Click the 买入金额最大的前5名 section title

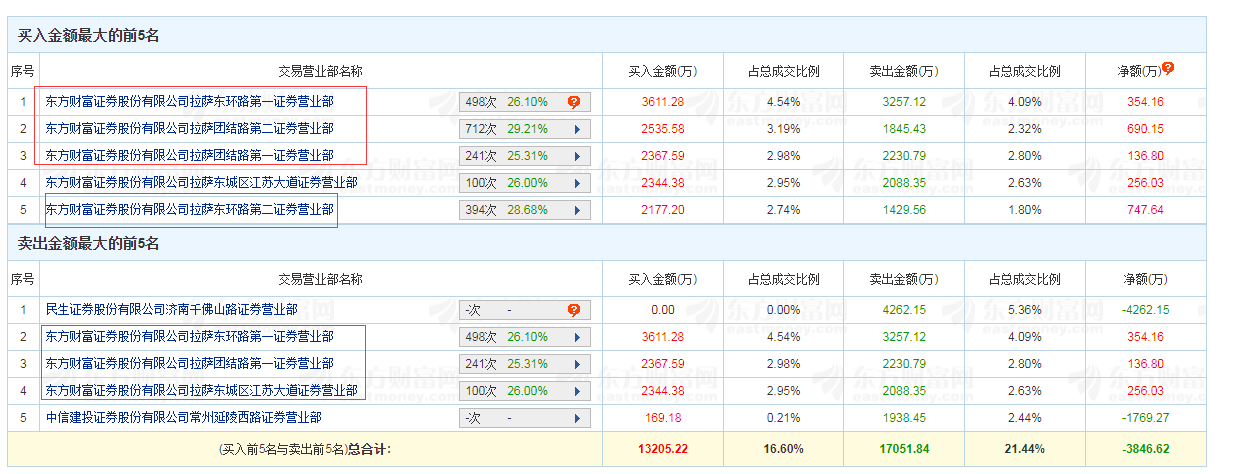pos(89,36)
